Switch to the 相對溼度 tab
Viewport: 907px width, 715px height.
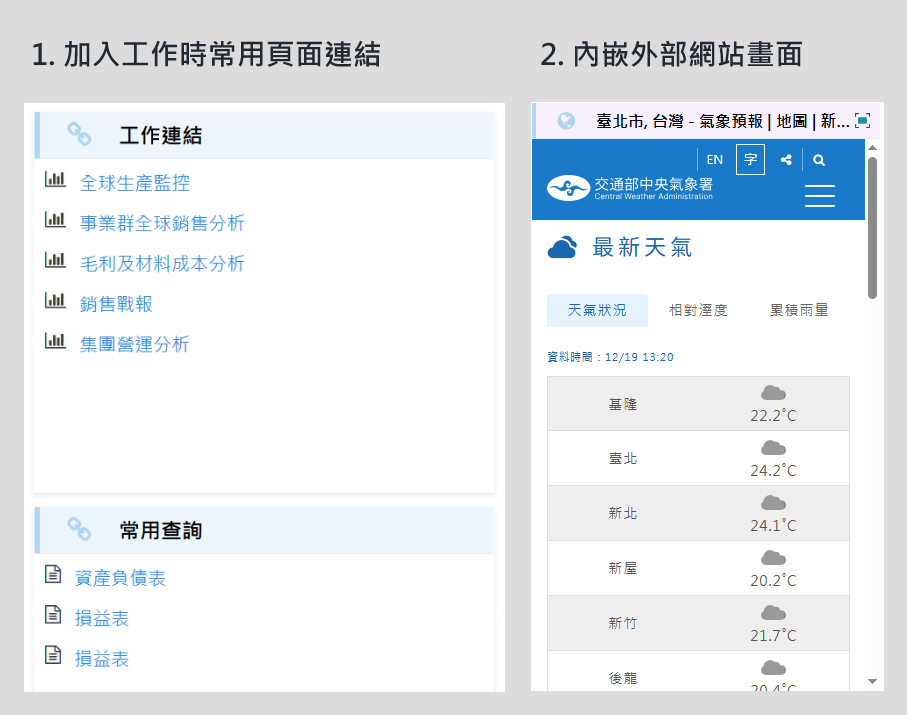[x=698, y=311]
